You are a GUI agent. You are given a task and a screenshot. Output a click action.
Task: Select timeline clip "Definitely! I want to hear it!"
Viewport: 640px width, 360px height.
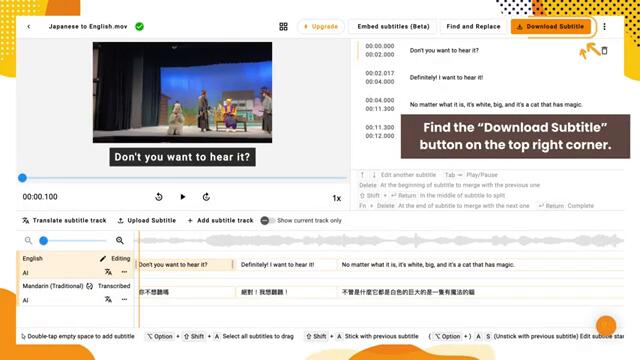[x=286, y=264]
